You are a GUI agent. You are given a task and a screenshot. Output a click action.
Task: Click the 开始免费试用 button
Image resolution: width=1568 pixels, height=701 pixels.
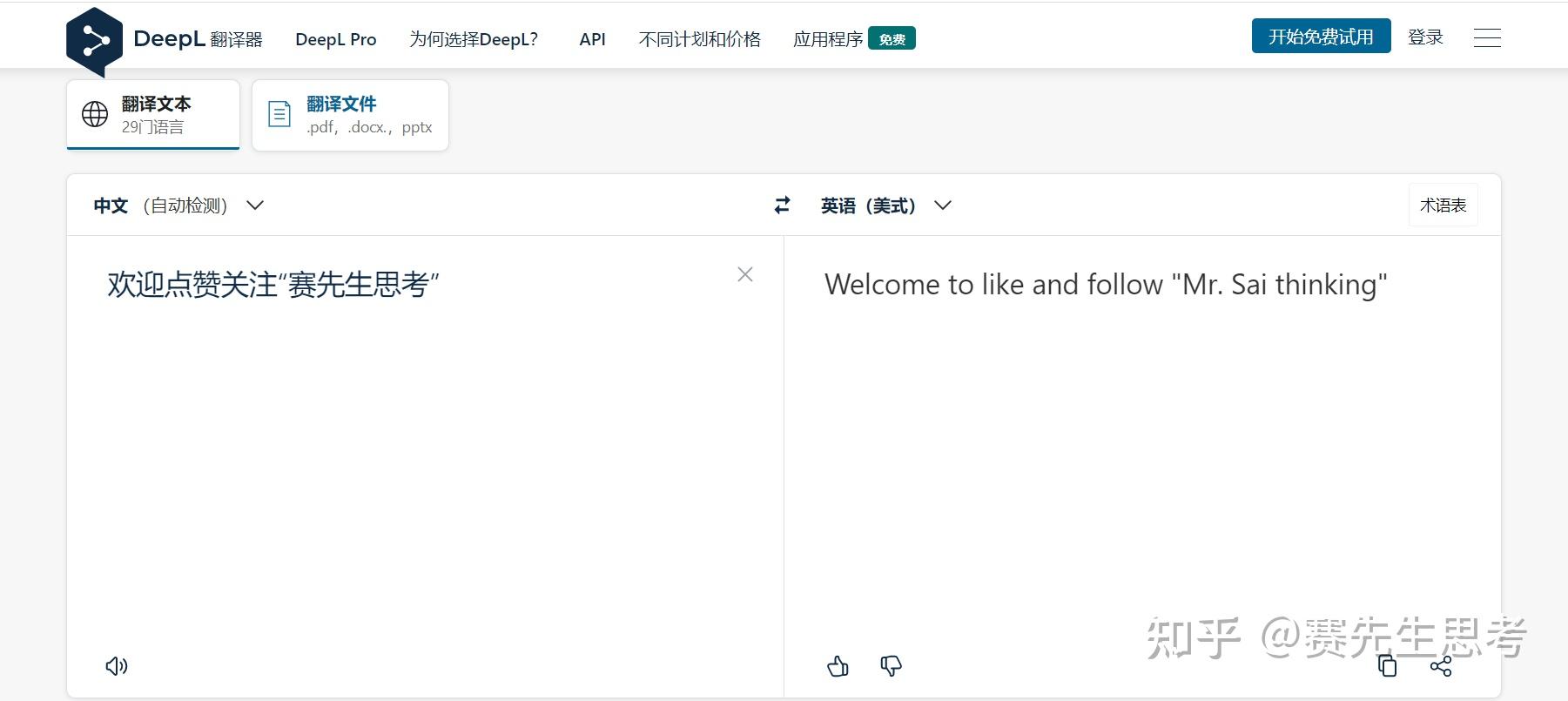[x=1321, y=37]
